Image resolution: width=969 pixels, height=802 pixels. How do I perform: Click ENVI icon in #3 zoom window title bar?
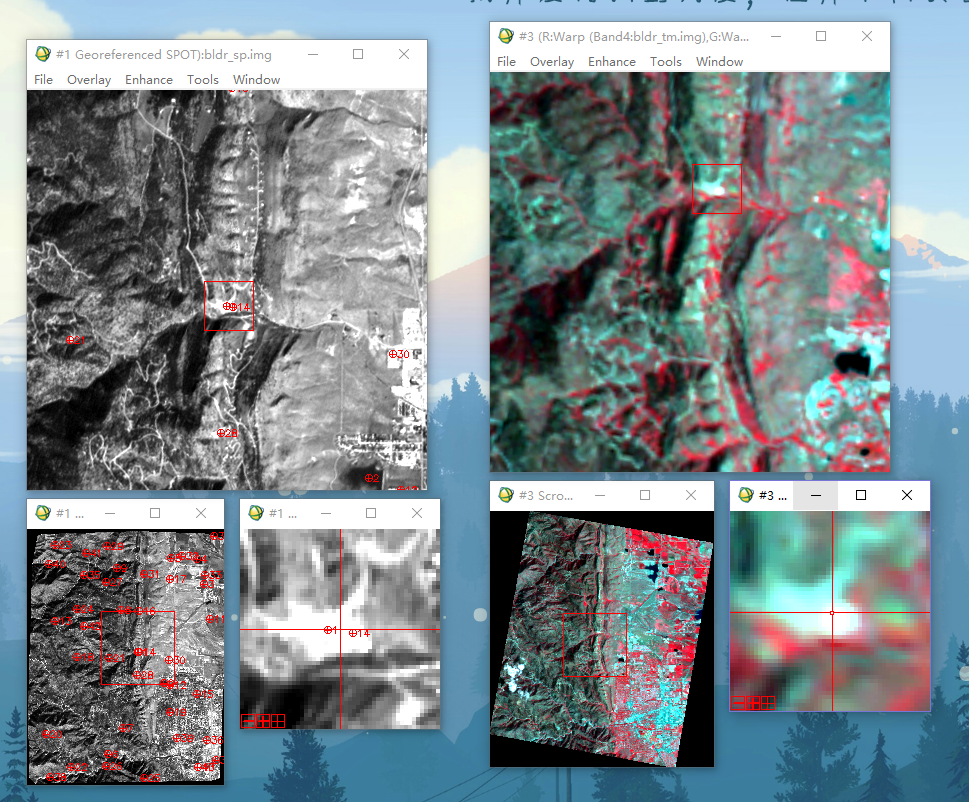pos(746,495)
